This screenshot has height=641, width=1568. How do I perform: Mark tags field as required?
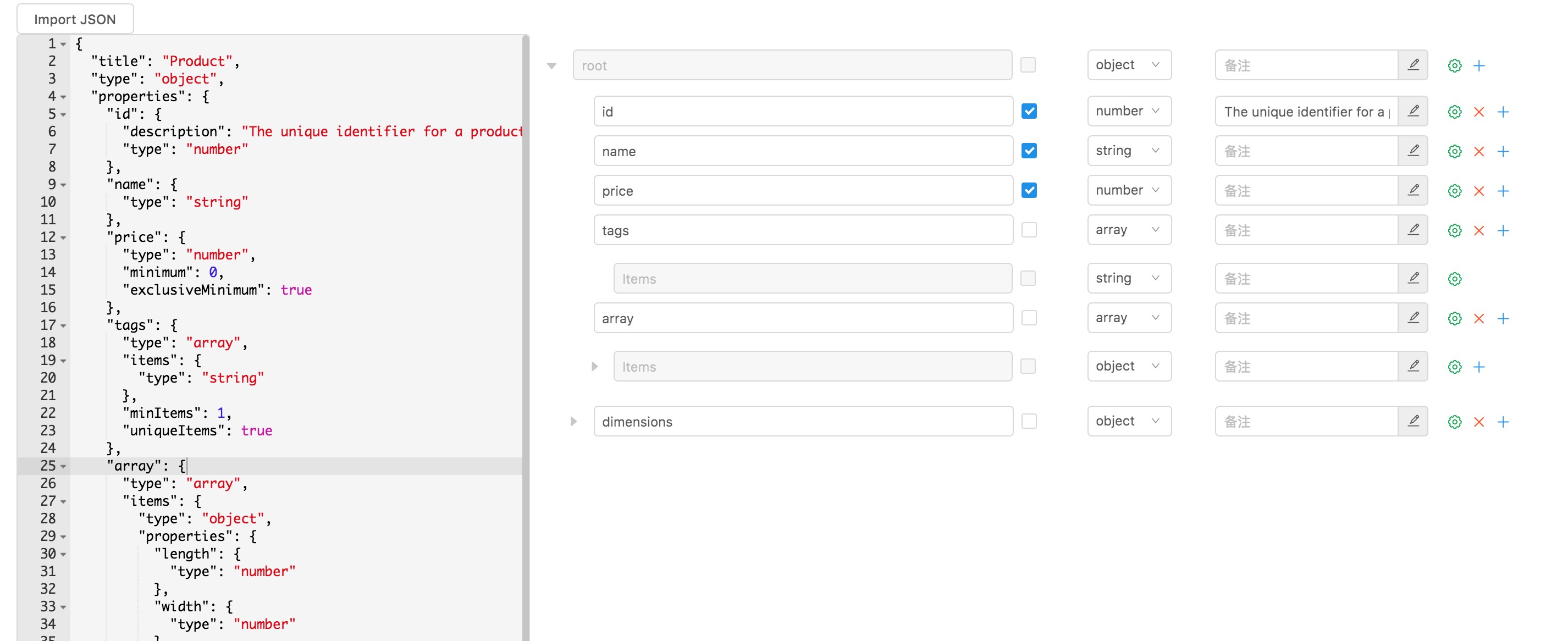[x=1029, y=231]
